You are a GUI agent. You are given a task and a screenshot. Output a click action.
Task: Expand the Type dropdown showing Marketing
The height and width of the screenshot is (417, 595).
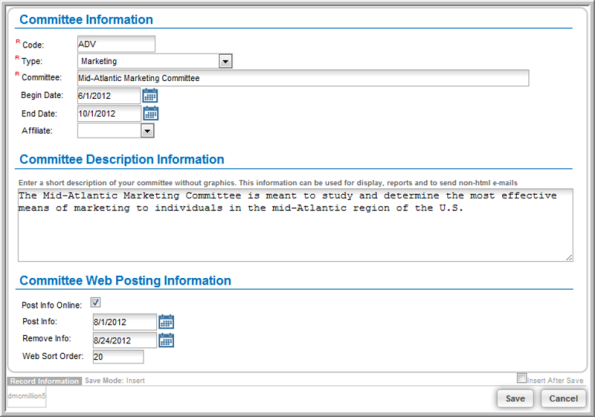tap(225, 61)
